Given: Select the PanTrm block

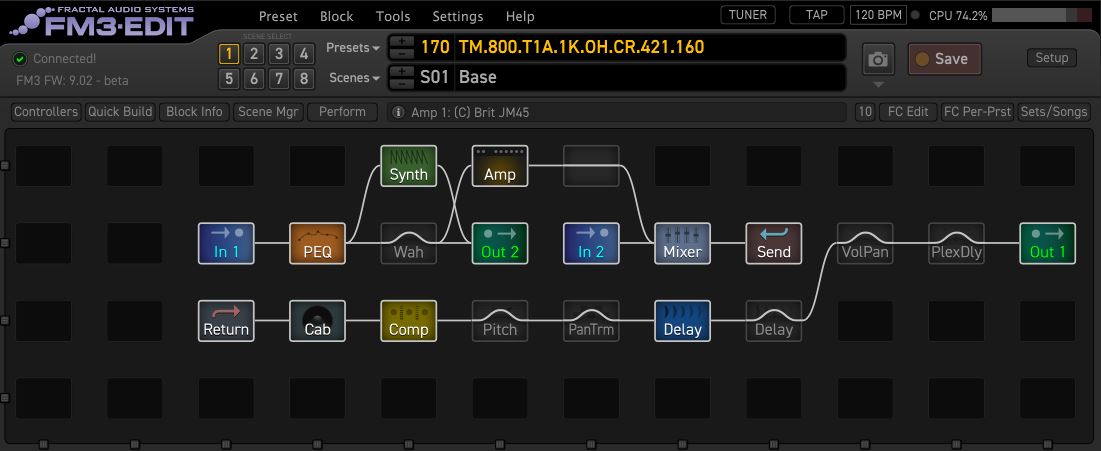Looking at the screenshot, I should pyautogui.click(x=591, y=320).
